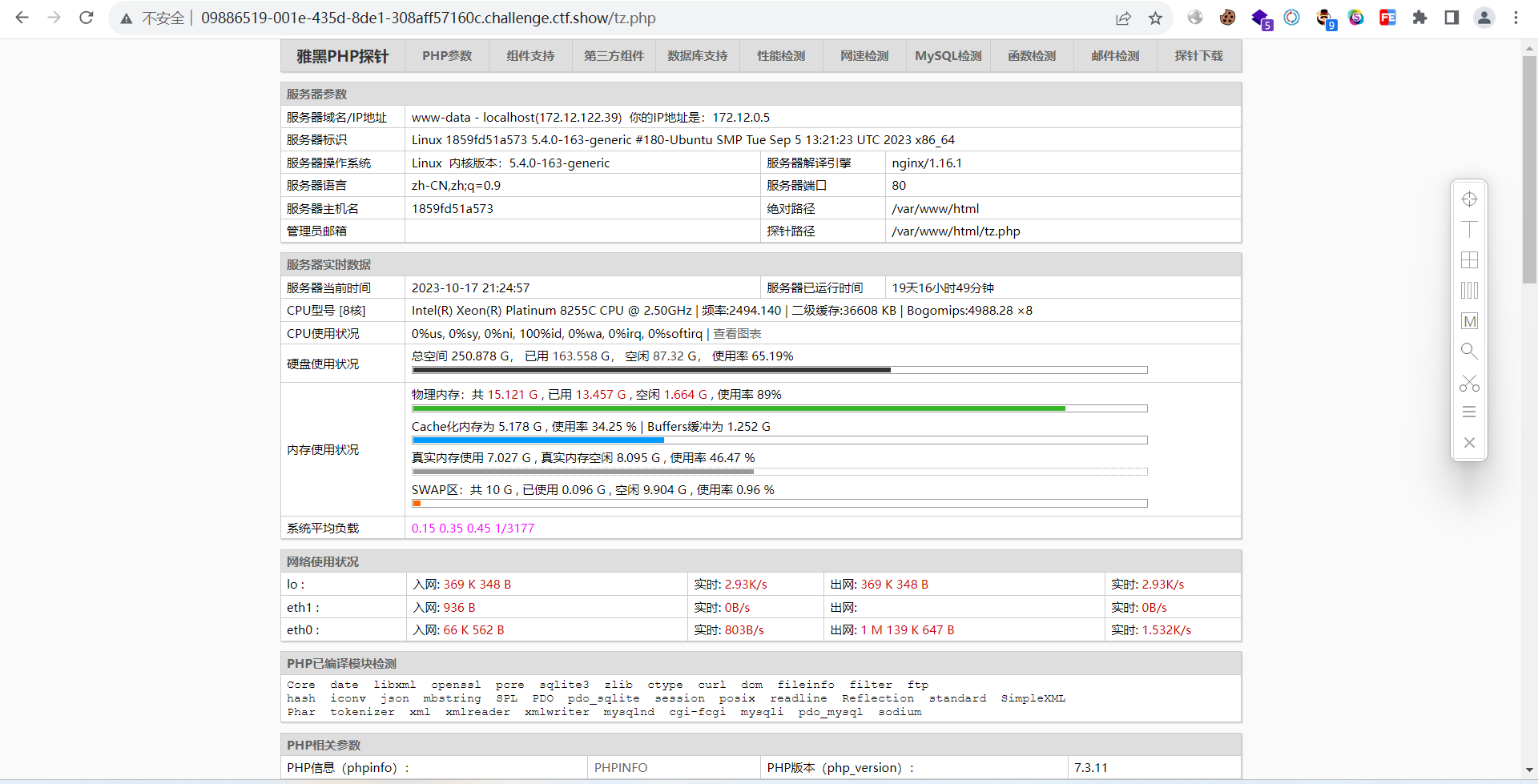Open the MySQL检测 tab
This screenshot has height=784, width=1538.
pyautogui.click(x=948, y=56)
